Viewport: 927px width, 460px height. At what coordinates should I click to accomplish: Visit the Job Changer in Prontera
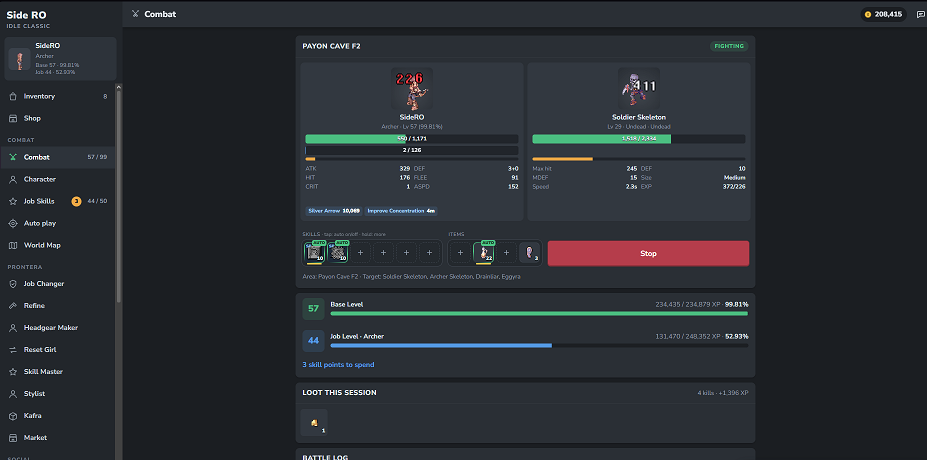58,284
